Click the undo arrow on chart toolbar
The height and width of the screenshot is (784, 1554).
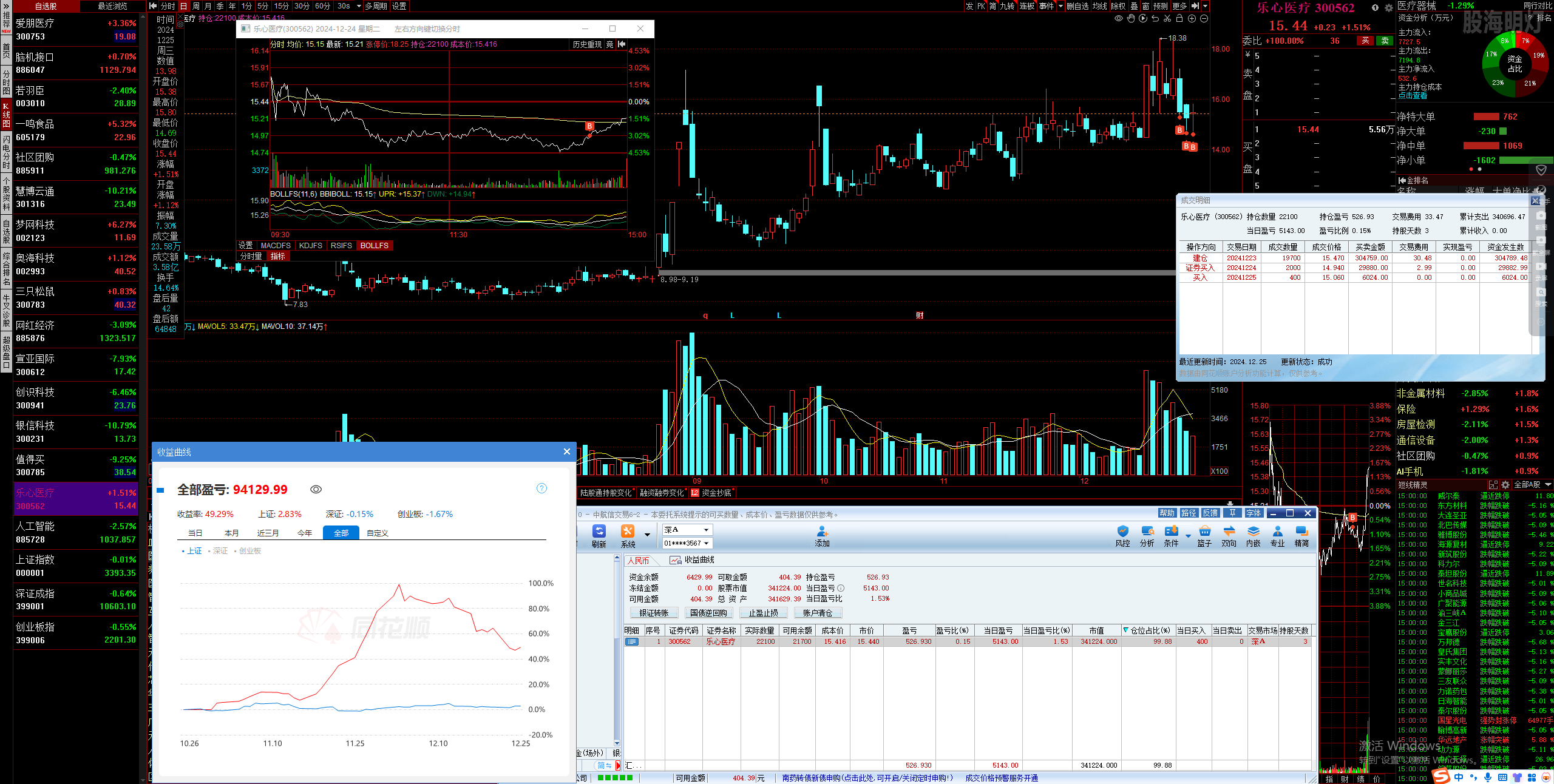(x=1155, y=19)
